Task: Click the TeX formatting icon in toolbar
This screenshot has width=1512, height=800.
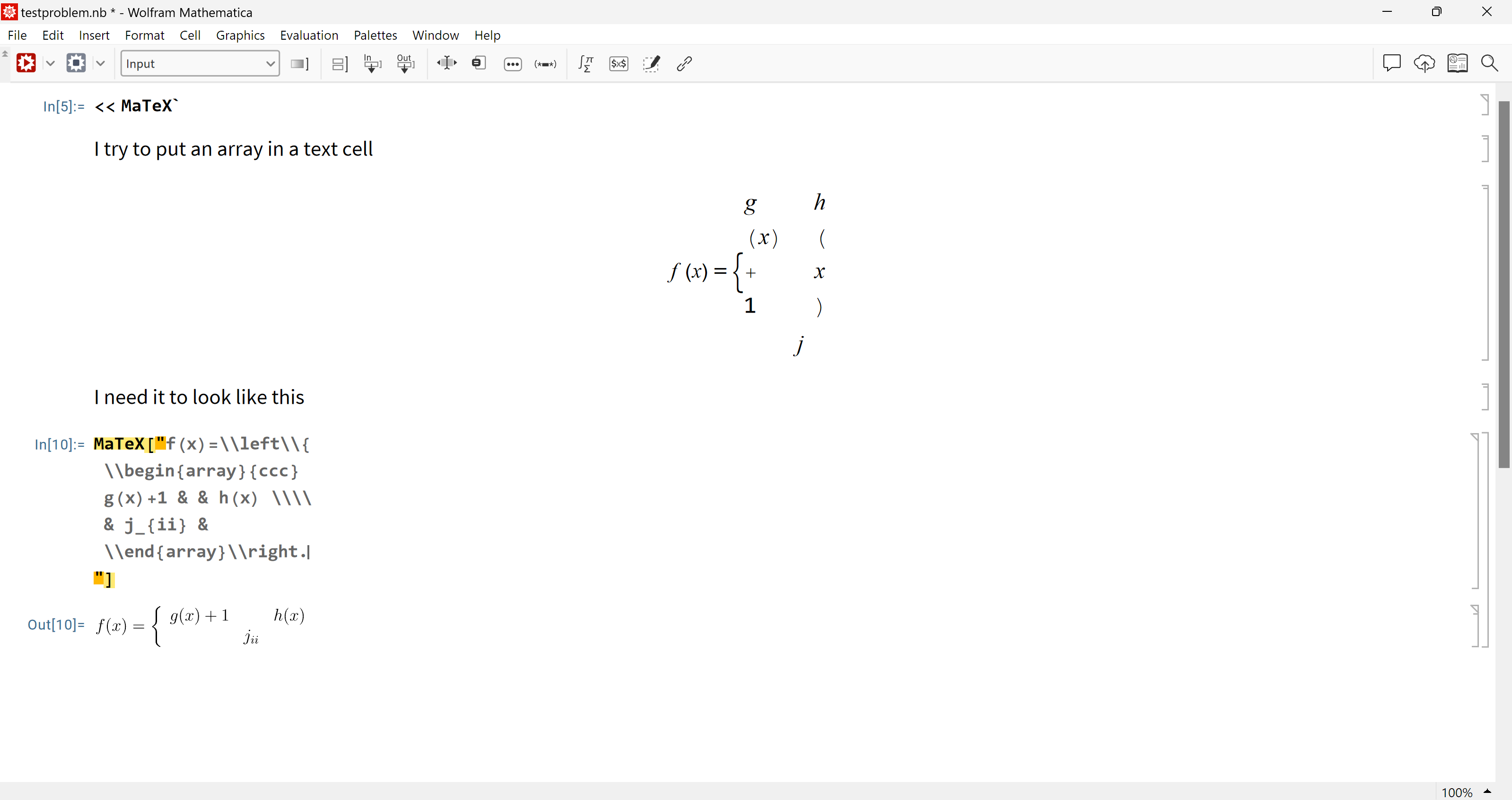Action: tap(619, 63)
